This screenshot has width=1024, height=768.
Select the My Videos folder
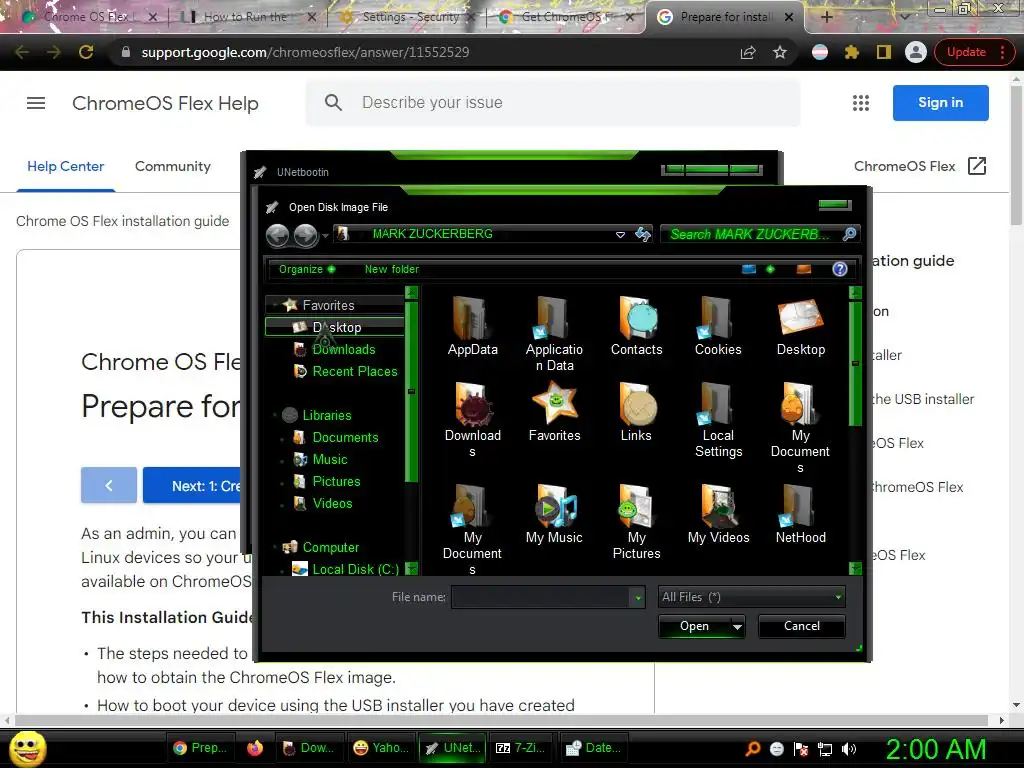click(x=718, y=513)
